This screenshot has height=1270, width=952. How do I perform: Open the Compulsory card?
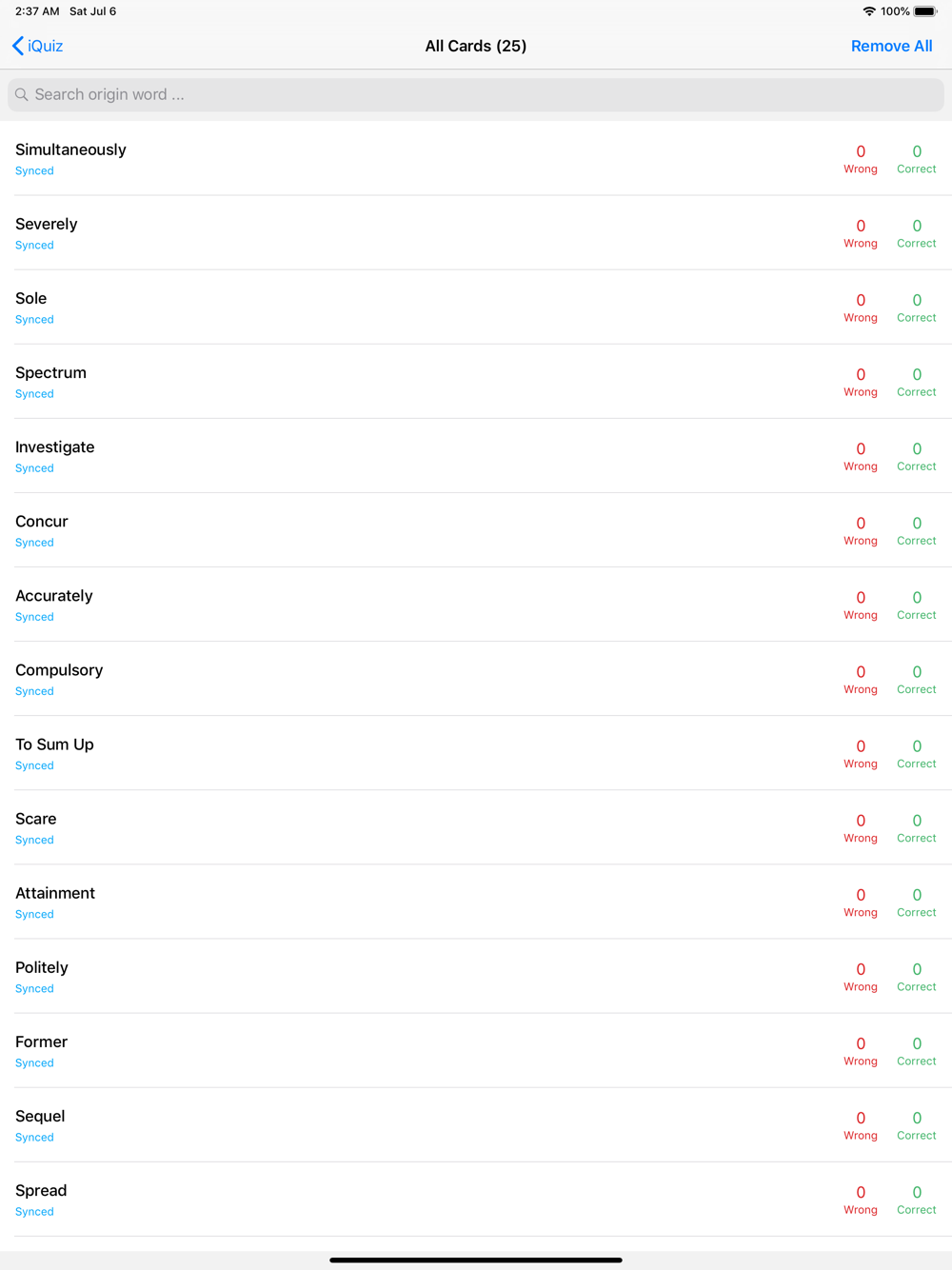[x=476, y=679]
